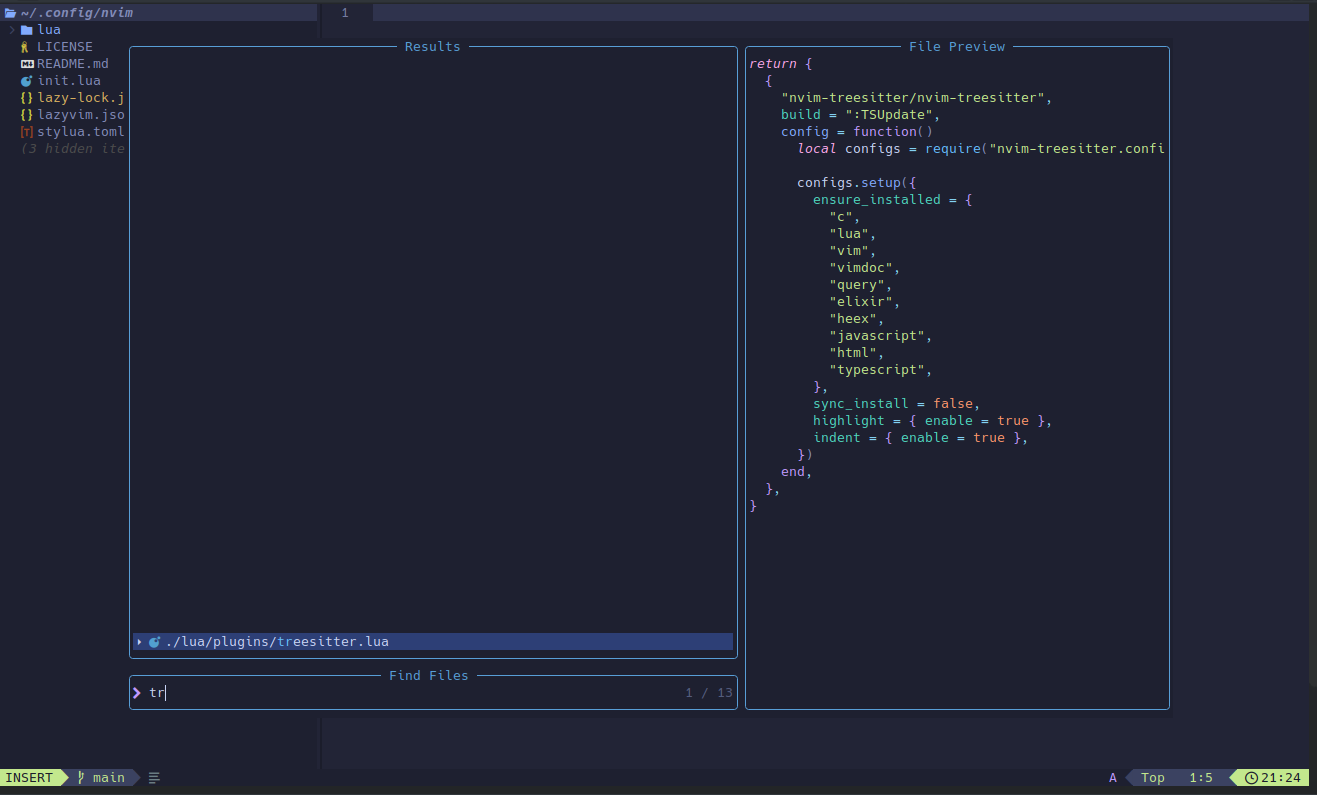Click the TOML icon for stylua.toml
This screenshot has width=1317, height=795.
pyautogui.click(x=27, y=132)
